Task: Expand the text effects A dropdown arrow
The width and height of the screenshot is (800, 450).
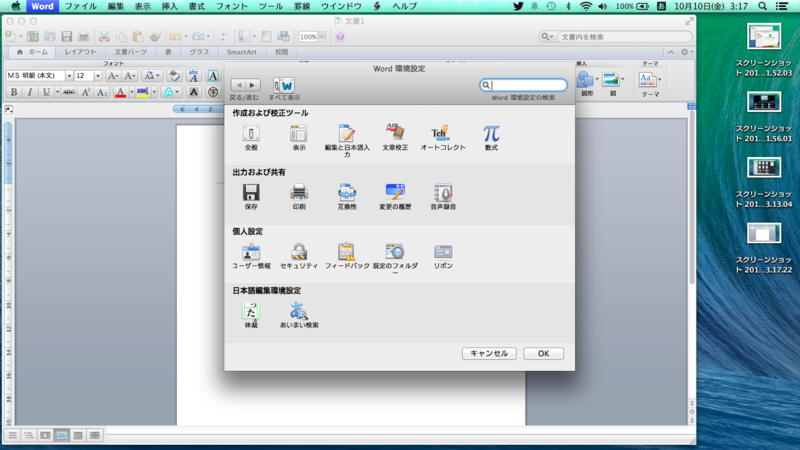Action: [177, 92]
